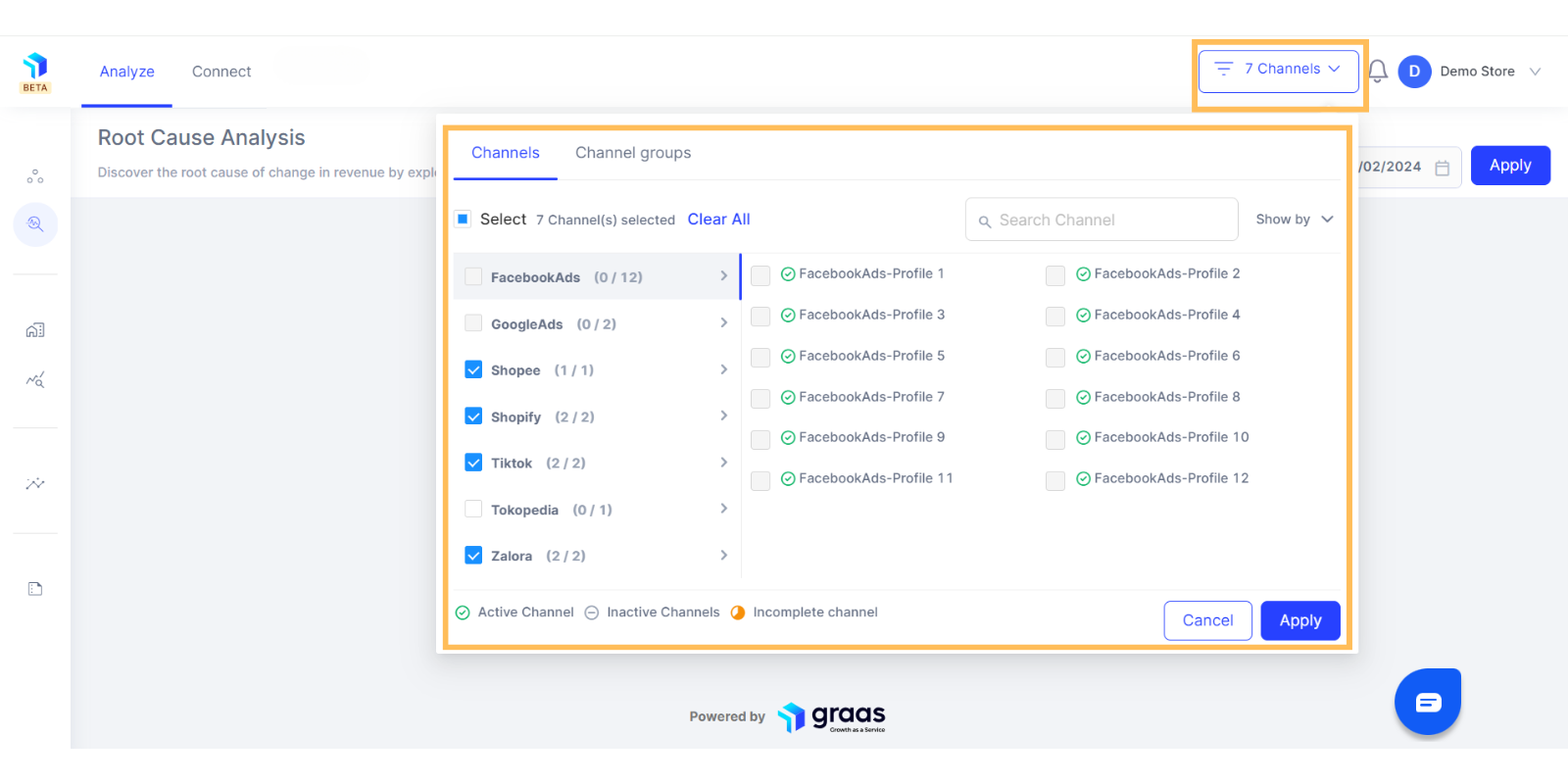This screenshot has height=784, width=1568.
Task: Switch to the Analyze tab
Action: (x=126, y=72)
